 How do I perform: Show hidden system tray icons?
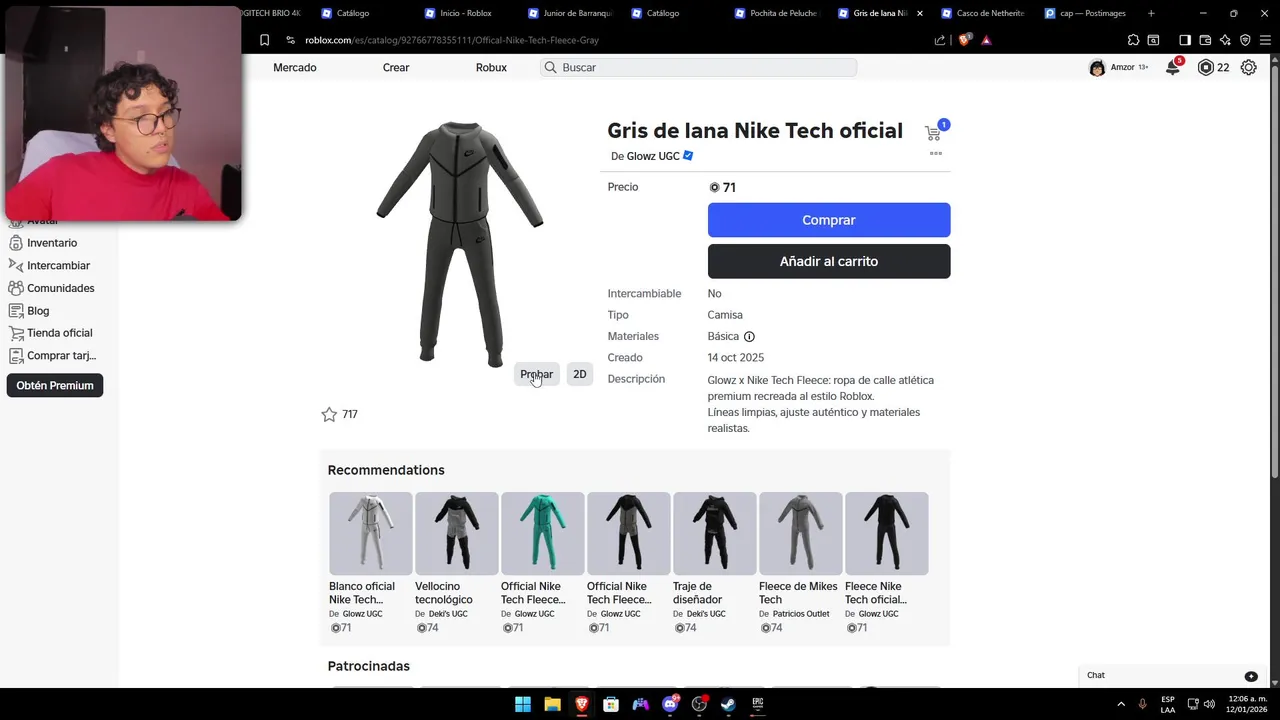click(1121, 704)
